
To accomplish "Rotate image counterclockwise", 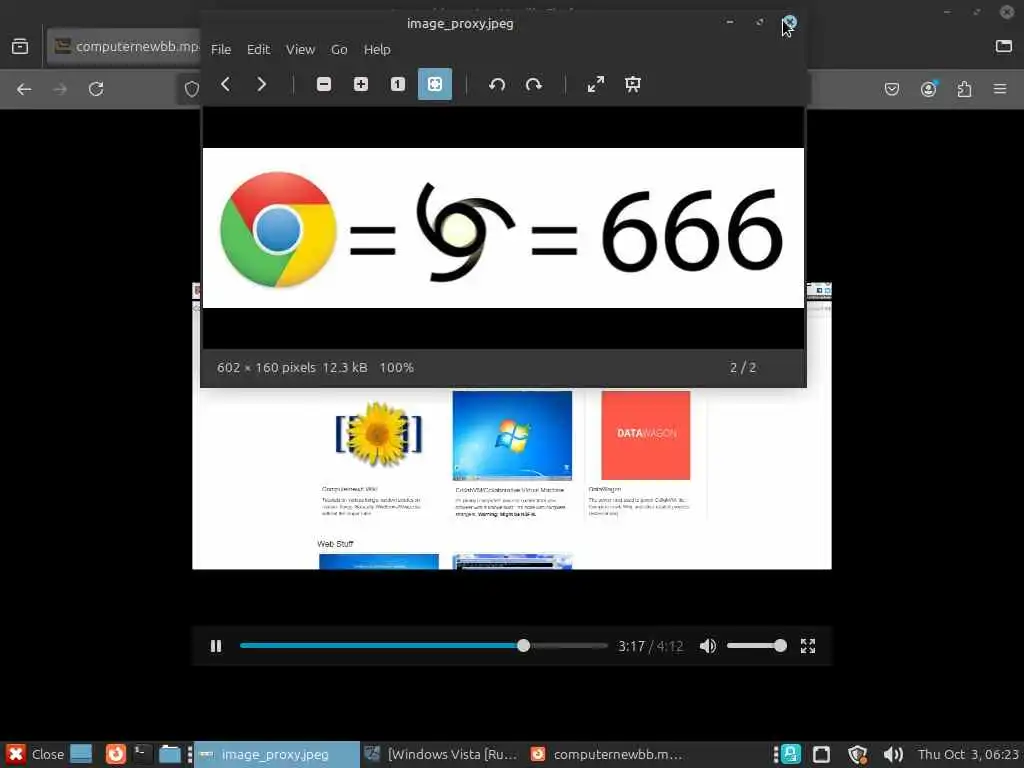I will [x=497, y=84].
